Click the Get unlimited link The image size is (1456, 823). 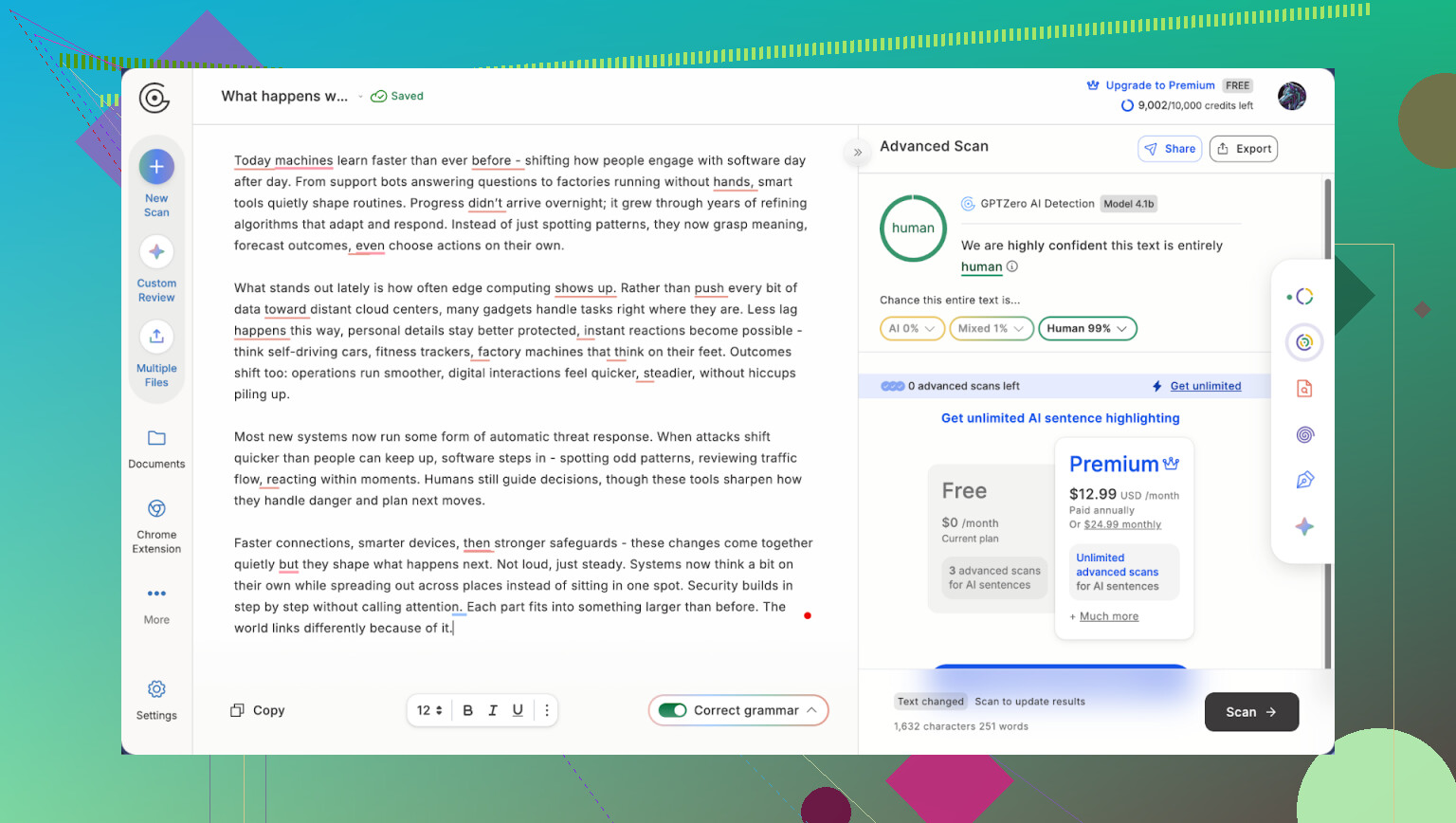coord(1205,386)
